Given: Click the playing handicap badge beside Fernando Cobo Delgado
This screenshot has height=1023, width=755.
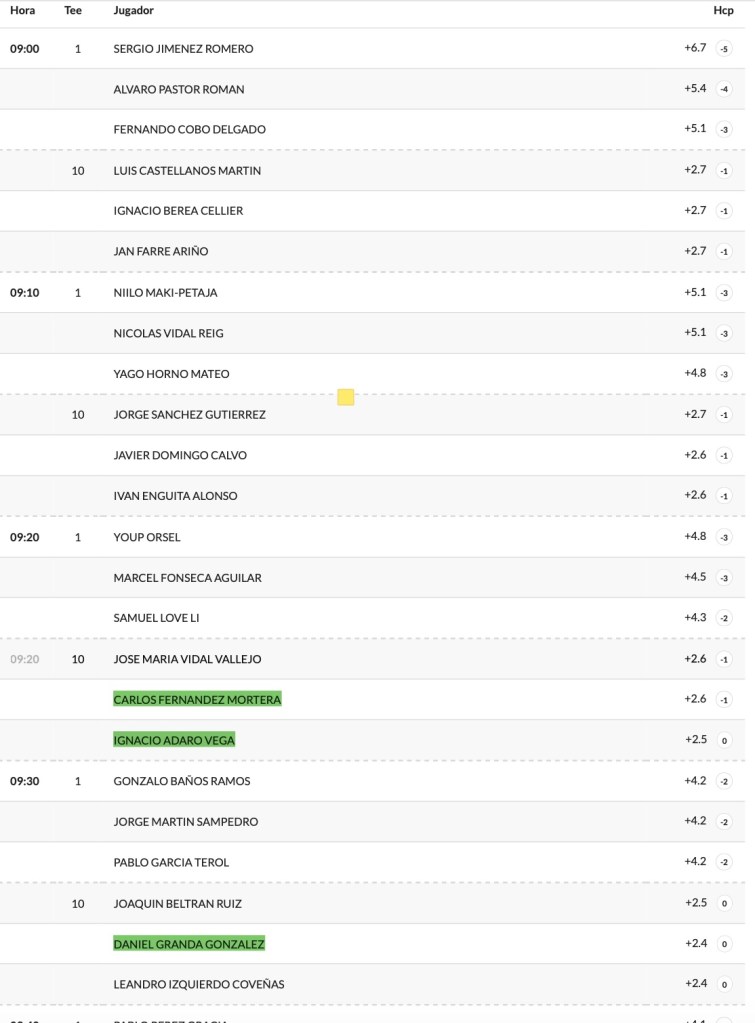Looking at the screenshot, I should 724,130.
